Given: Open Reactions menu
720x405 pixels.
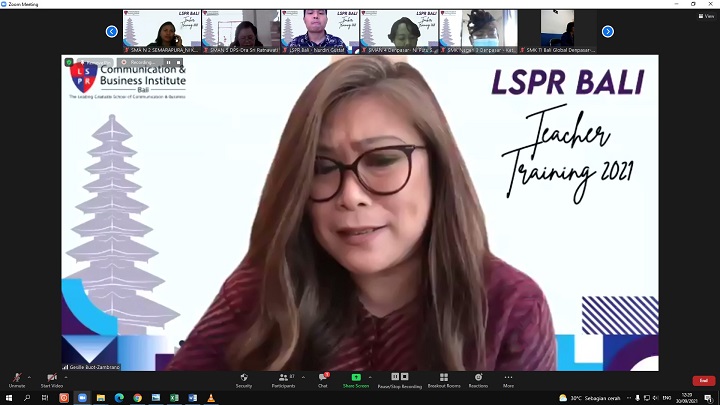Looking at the screenshot, I should (478, 380).
